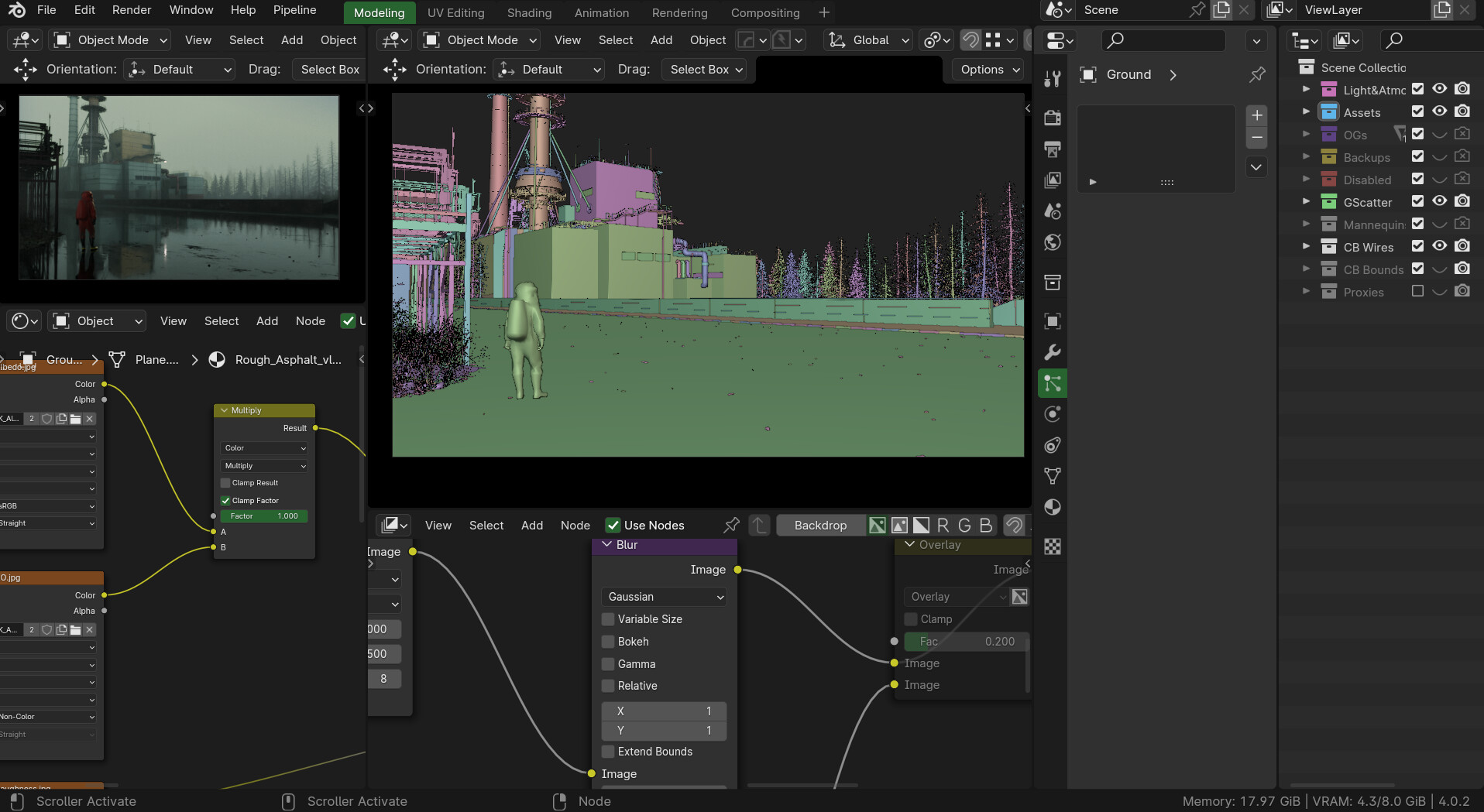Image resolution: width=1484 pixels, height=812 pixels.
Task: Open the Render properties tab
Action: click(x=1053, y=118)
